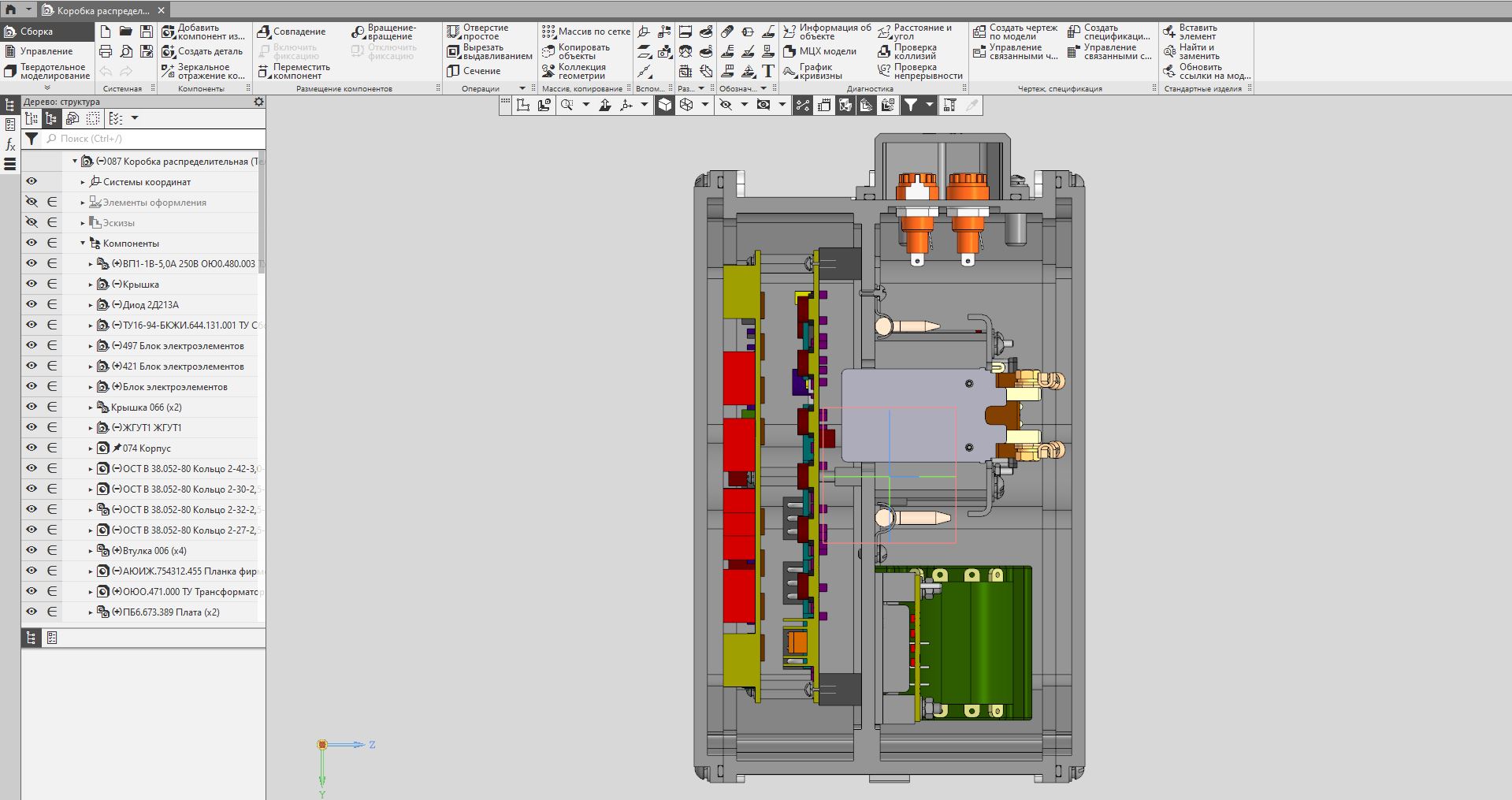Select the Совпадение mate constraint tool
This screenshot has width=1512, height=800.
[265, 32]
